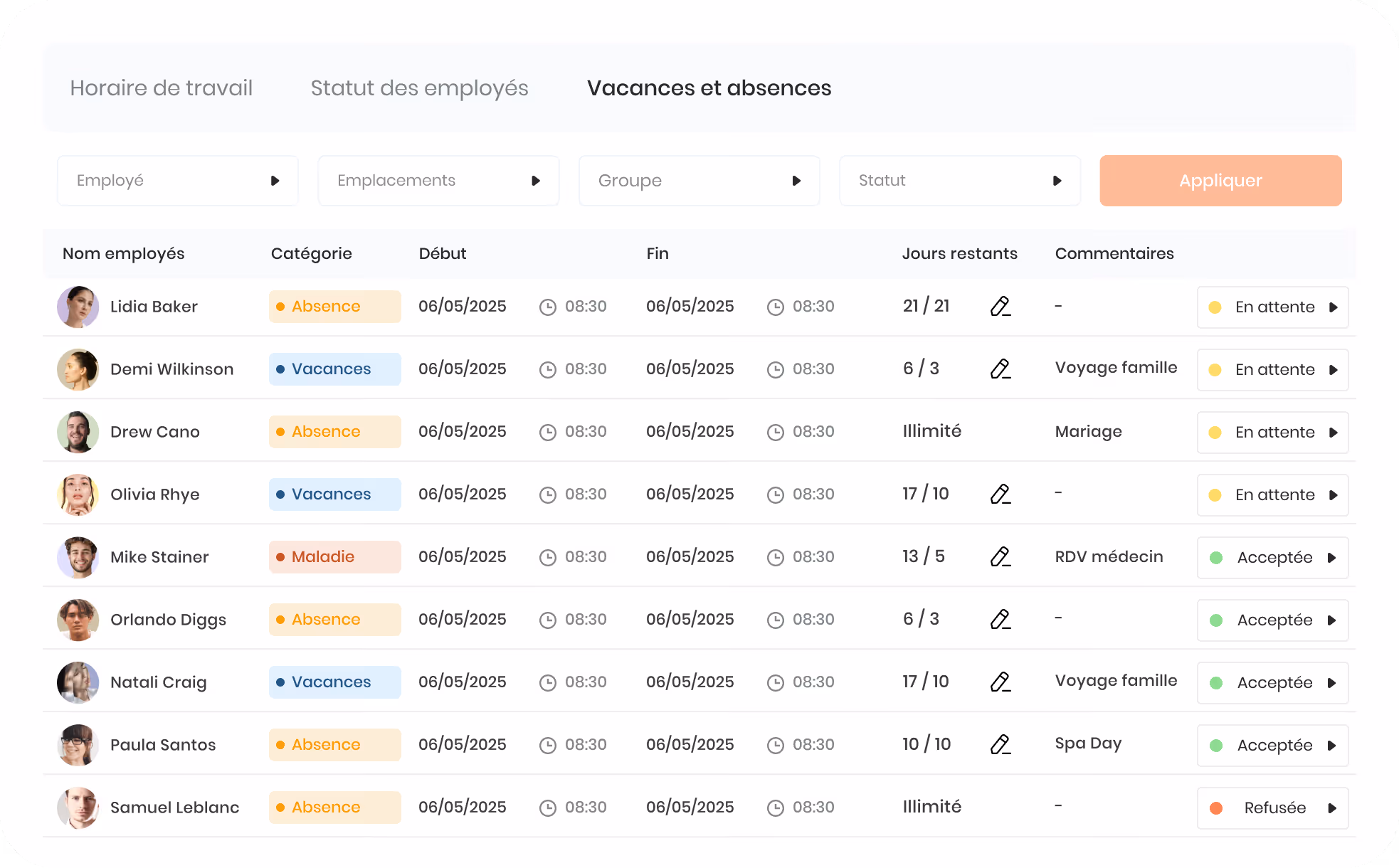Edit remaining days for Lidia Baker
1399x868 pixels.
click(x=1001, y=307)
